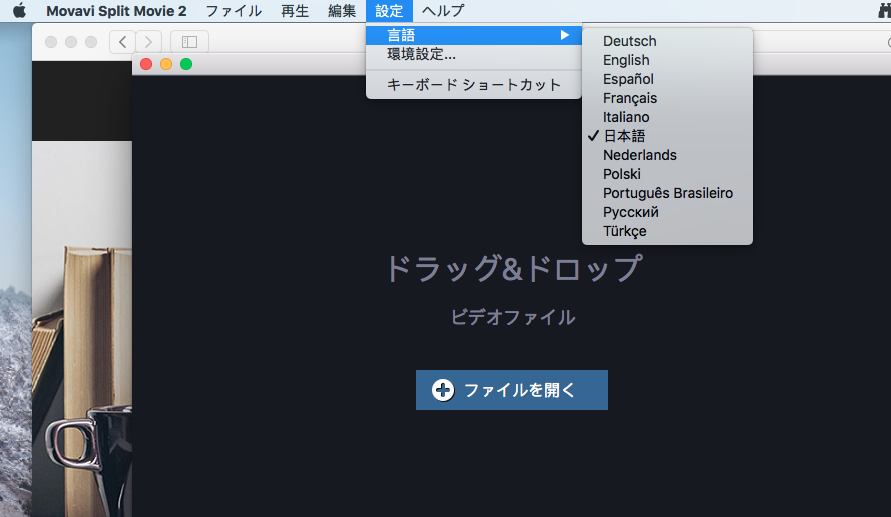Viewport: 891px width, 517px height.
Task: Select English language
Action: click(x=667, y=60)
